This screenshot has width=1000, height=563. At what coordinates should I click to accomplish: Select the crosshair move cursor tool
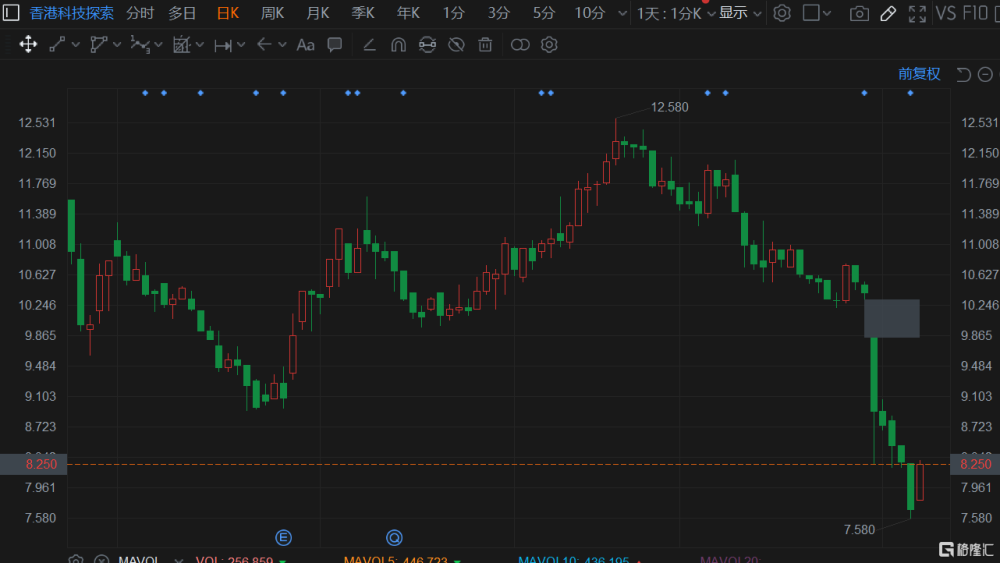(28, 45)
